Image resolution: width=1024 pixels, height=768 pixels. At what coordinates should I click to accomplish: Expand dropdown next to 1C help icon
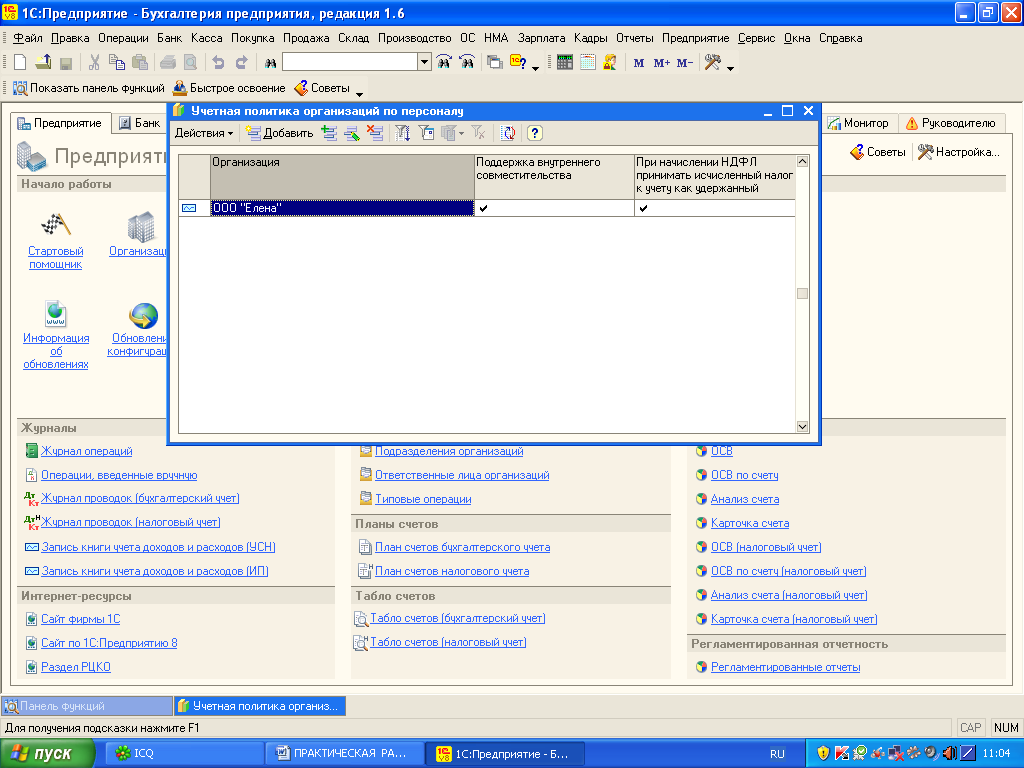pyautogui.click(x=536, y=68)
